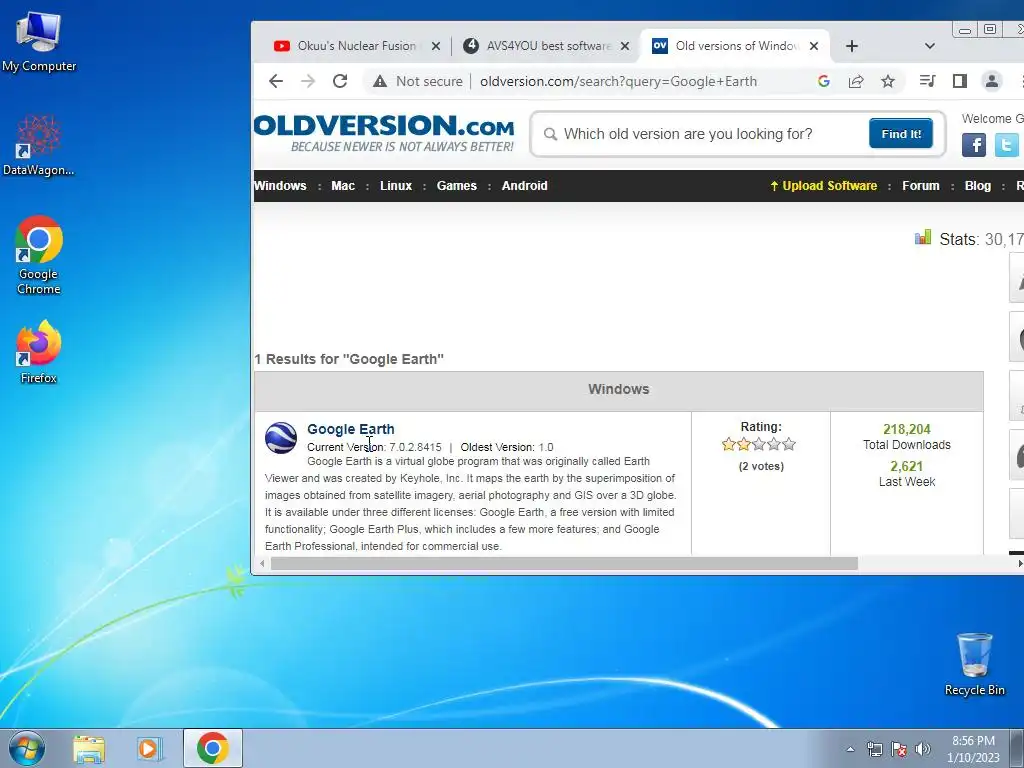This screenshot has width=1024, height=768.
Task: Share this page icon
Action: coord(856,81)
